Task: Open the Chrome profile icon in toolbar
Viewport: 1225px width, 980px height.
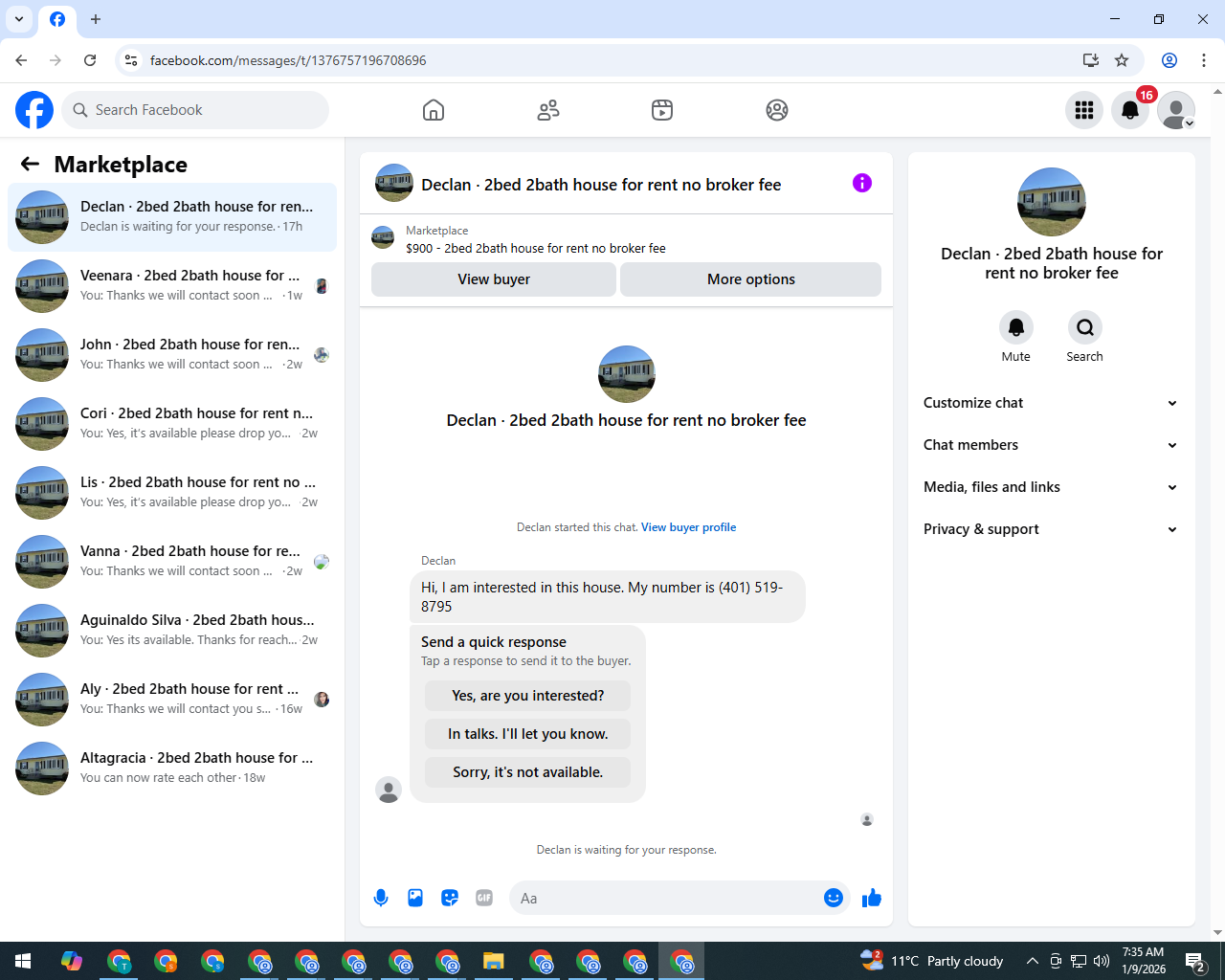Action: [1169, 60]
